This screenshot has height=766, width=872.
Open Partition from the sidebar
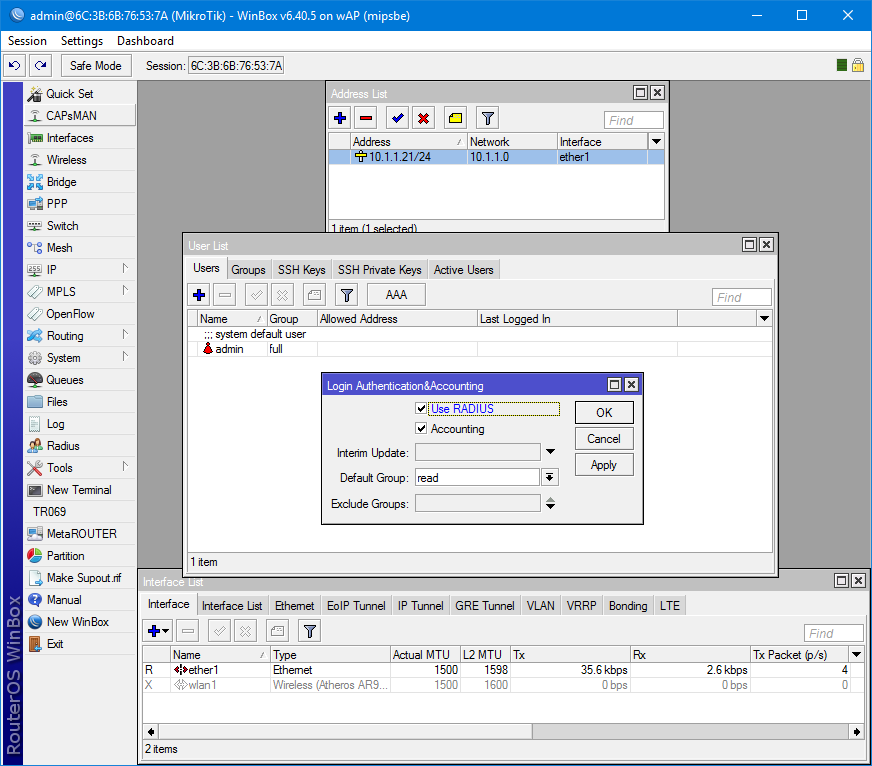click(80, 556)
